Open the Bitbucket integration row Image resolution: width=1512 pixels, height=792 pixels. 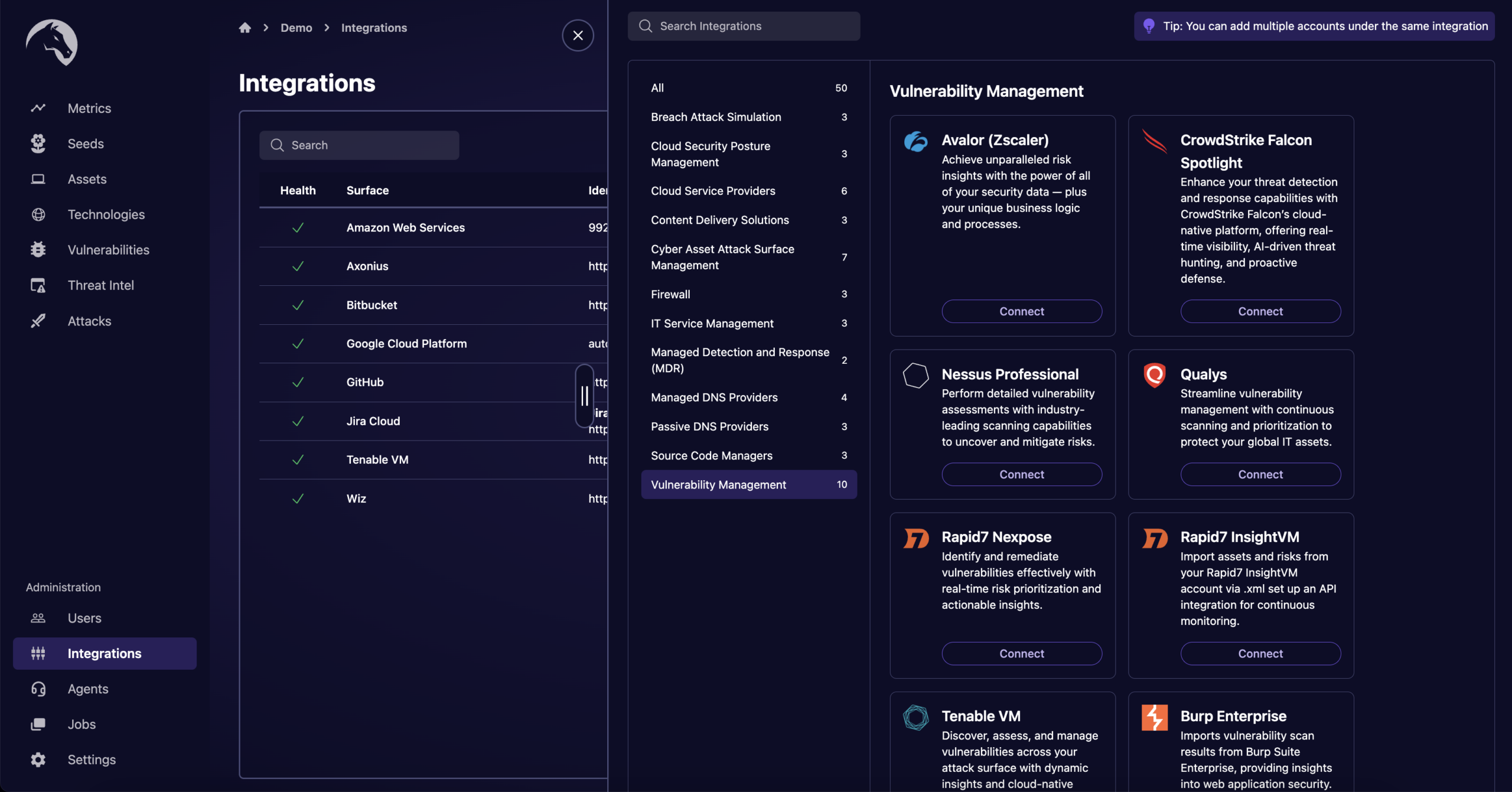coord(433,305)
